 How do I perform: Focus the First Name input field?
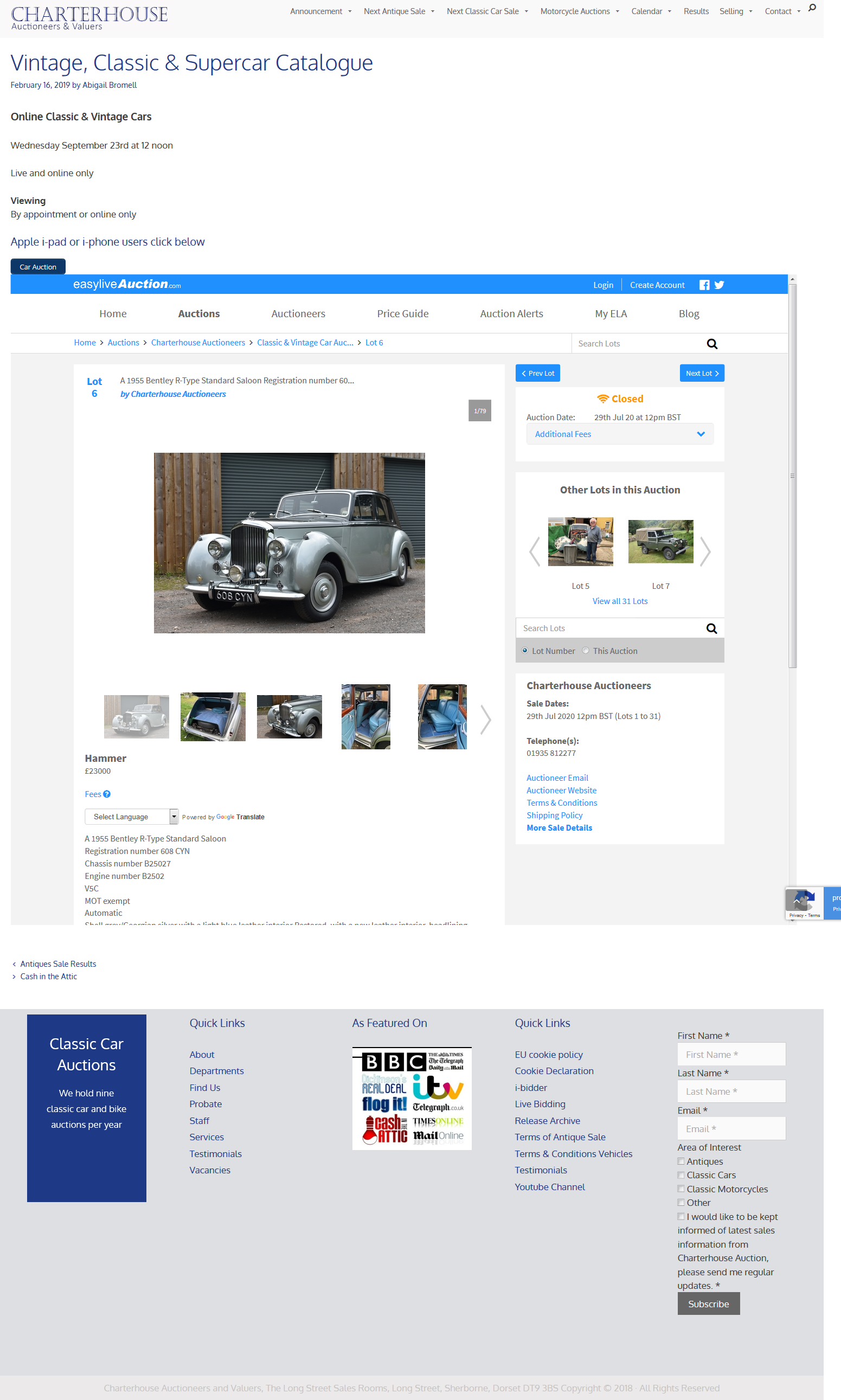tap(731, 1055)
